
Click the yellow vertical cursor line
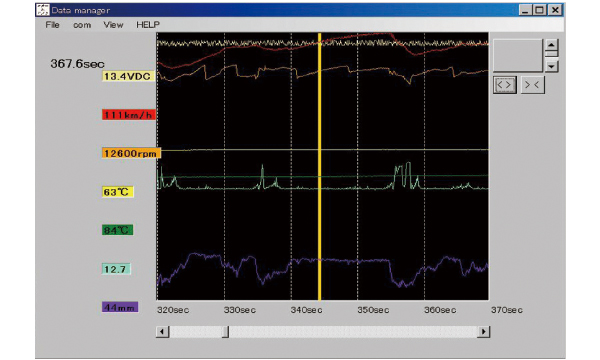(320, 166)
